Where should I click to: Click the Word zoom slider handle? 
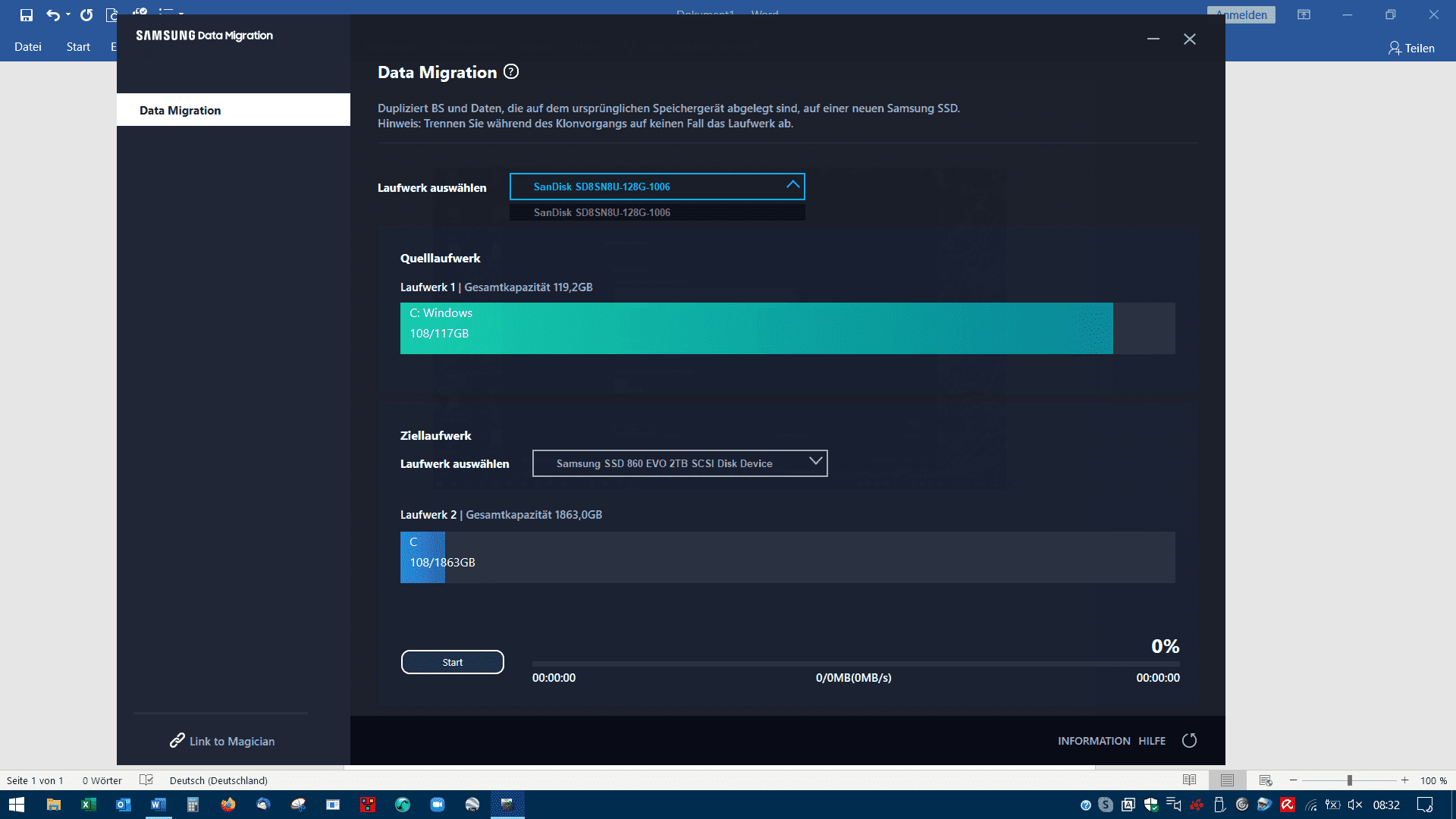click(x=1349, y=780)
